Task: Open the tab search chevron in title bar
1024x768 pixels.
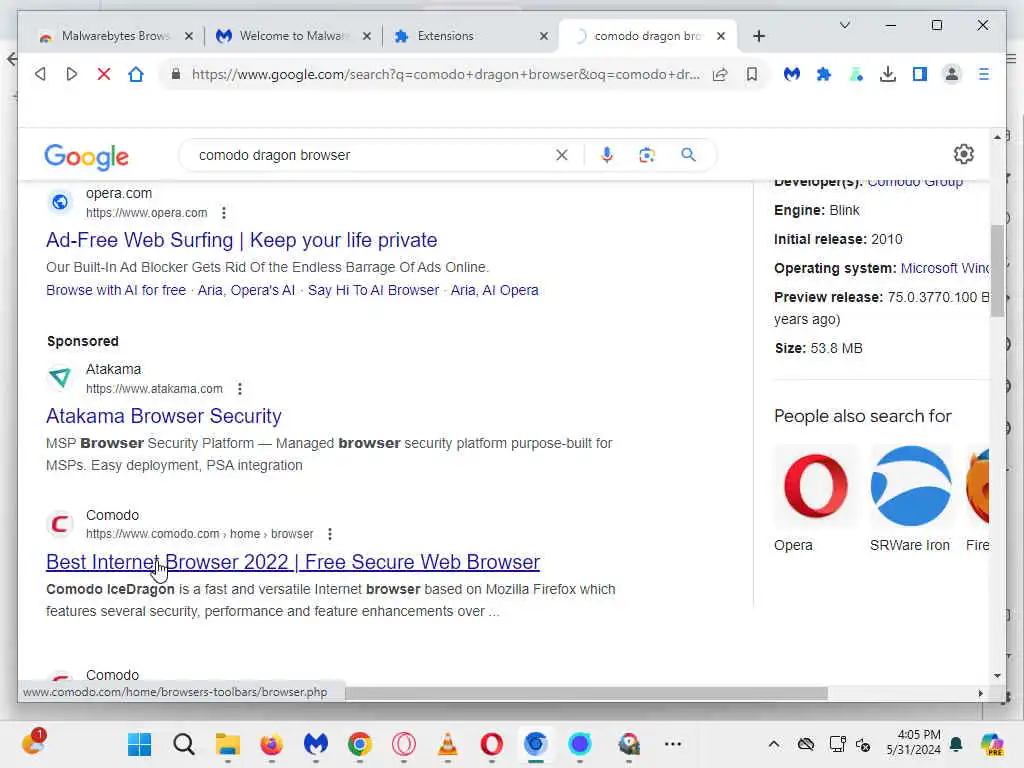Action: click(x=844, y=25)
